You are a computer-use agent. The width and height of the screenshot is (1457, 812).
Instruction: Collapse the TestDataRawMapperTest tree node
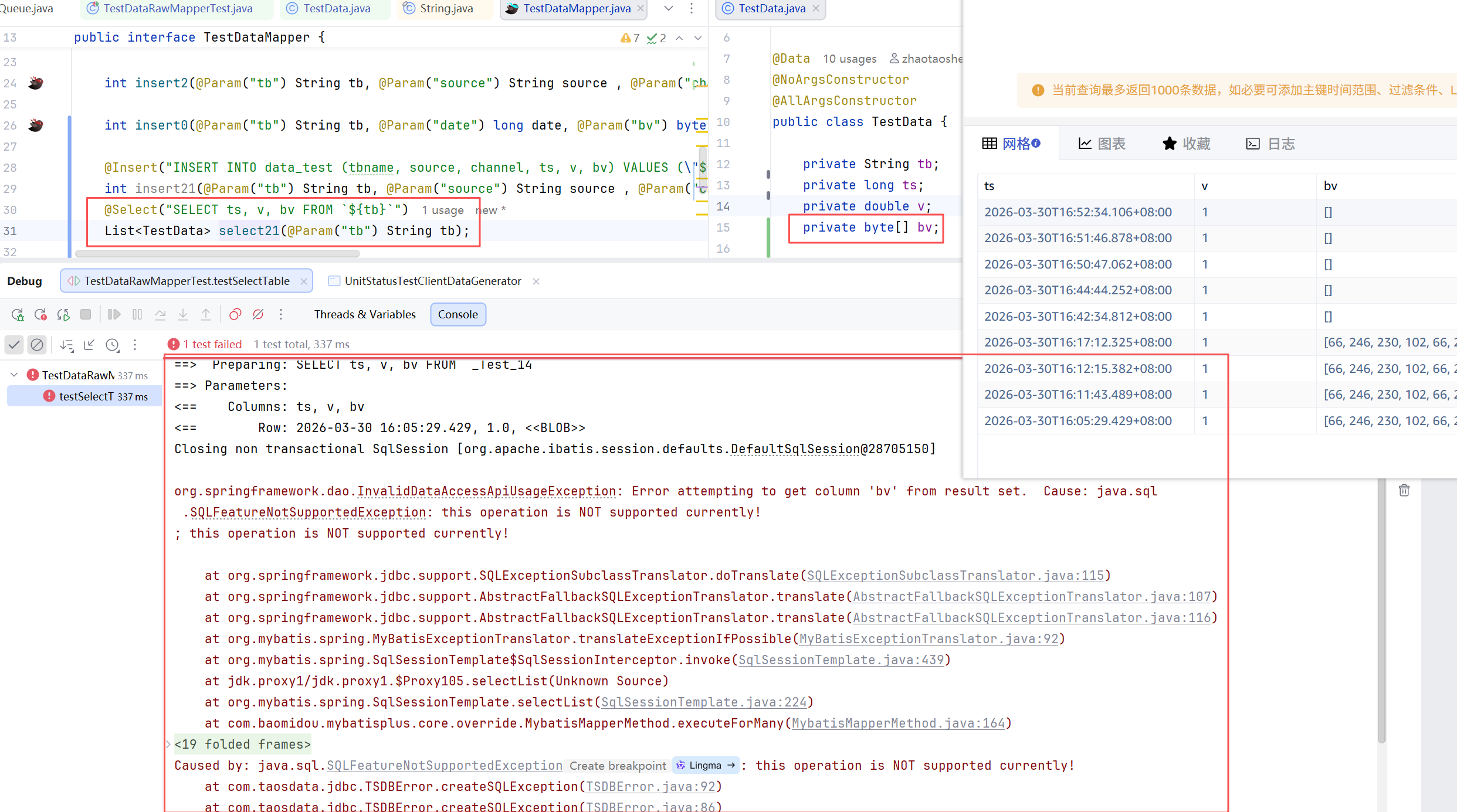(14, 375)
